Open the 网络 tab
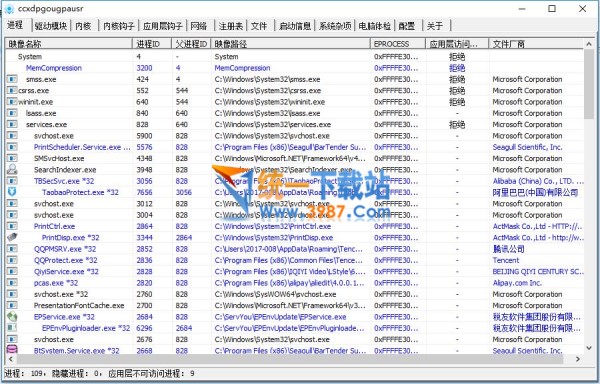 tap(199, 26)
